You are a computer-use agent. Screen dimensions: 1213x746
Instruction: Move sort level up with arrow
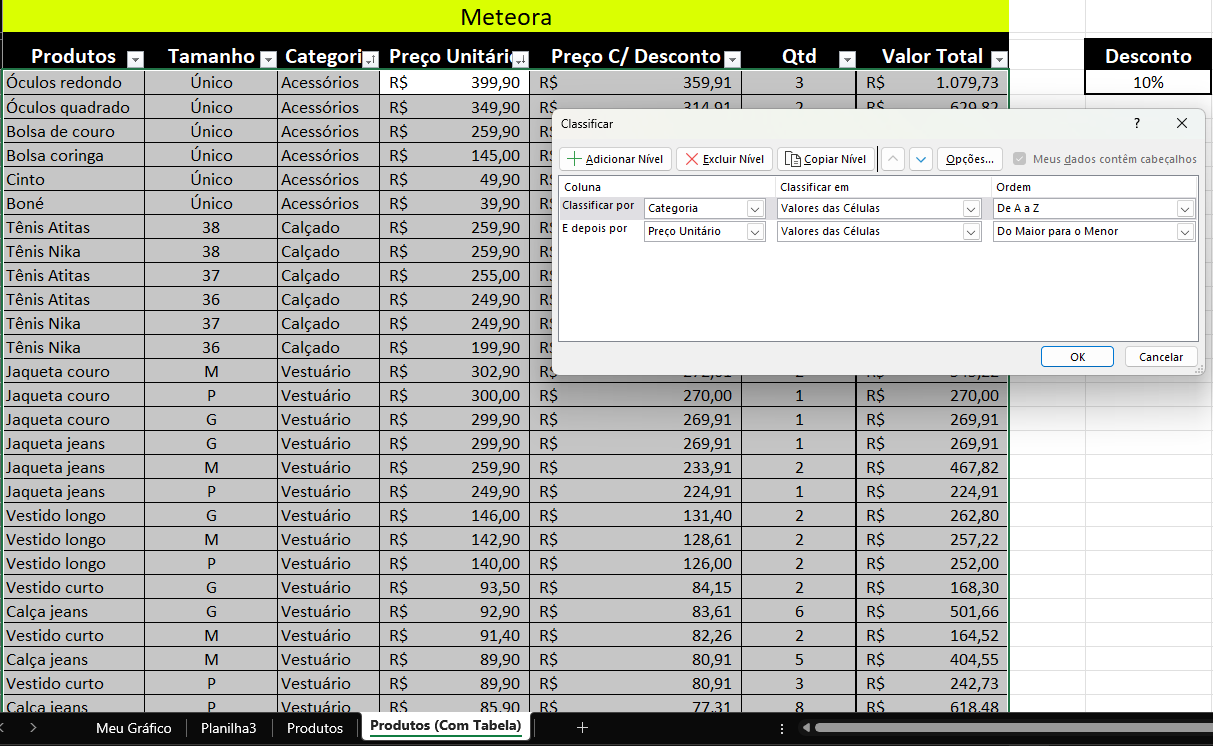pos(893,159)
